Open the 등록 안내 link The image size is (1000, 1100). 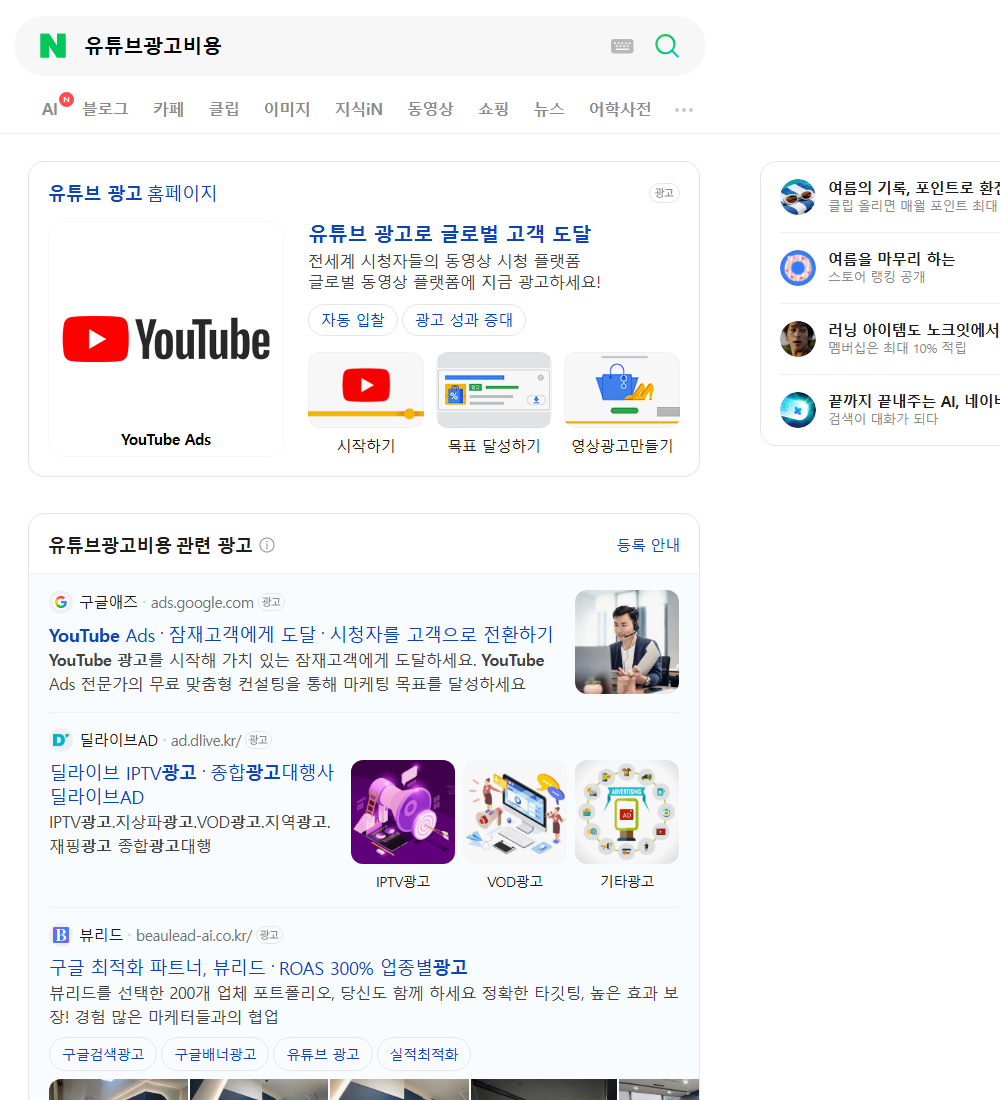click(x=648, y=545)
